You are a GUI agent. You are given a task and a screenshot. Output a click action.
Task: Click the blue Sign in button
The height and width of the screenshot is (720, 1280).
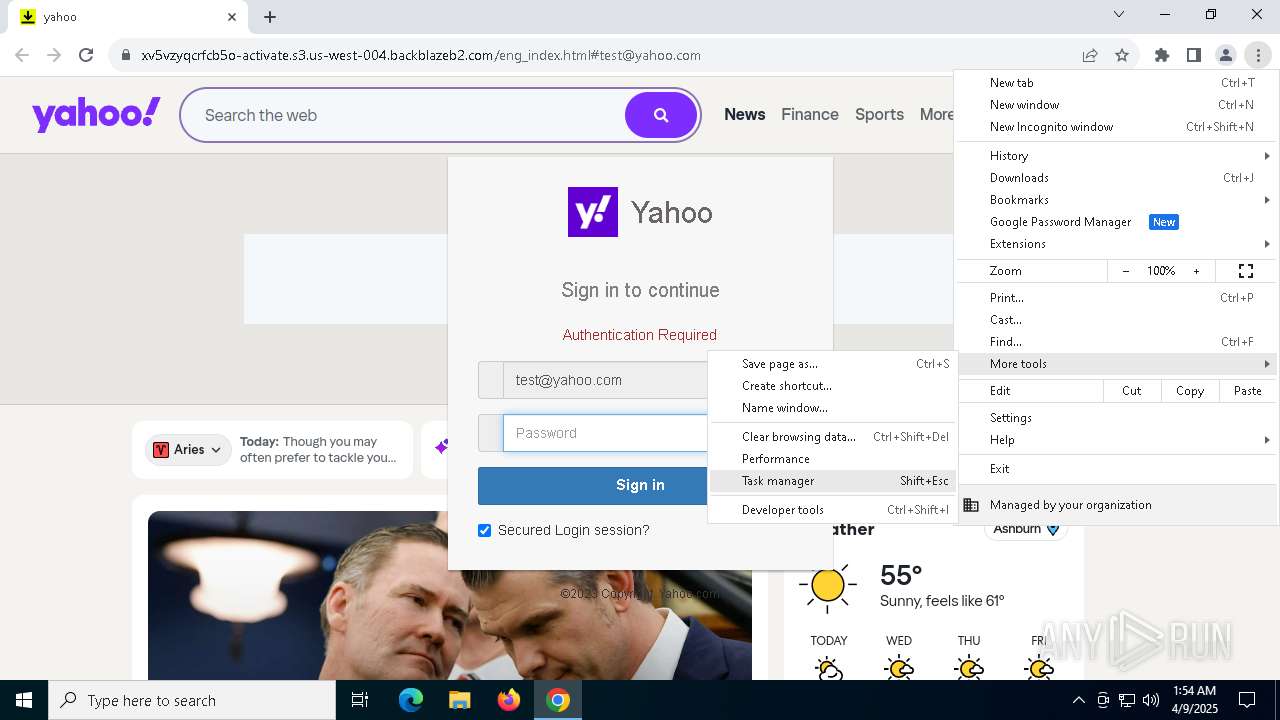point(640,485)
